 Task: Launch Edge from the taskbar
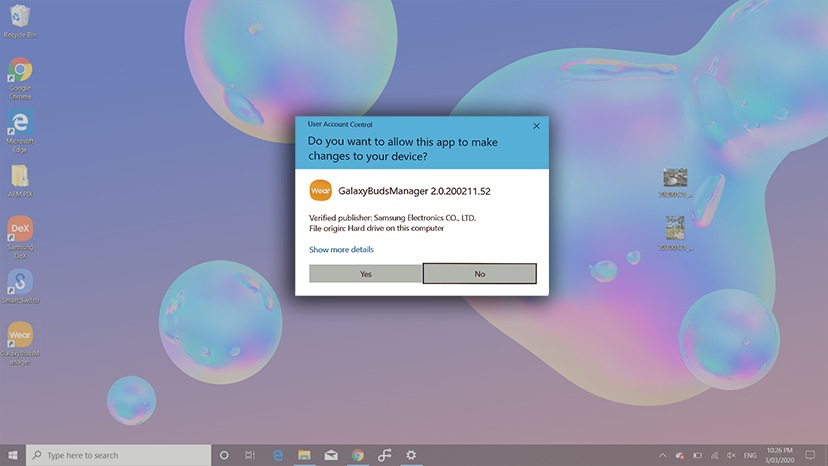click(277, 455)
